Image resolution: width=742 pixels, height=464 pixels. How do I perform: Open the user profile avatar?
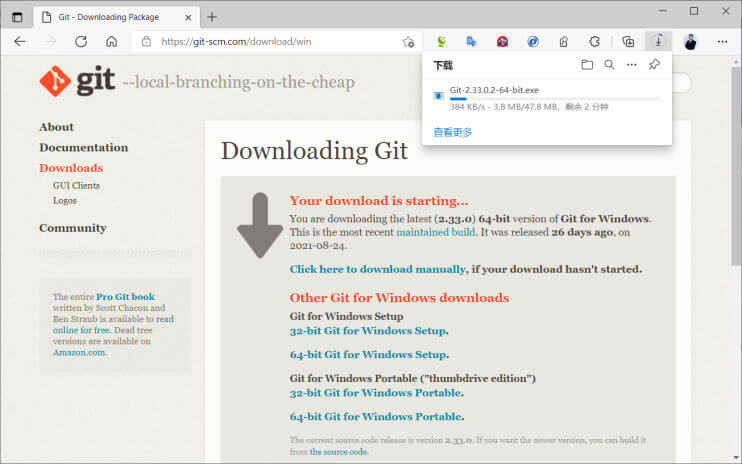690,42
